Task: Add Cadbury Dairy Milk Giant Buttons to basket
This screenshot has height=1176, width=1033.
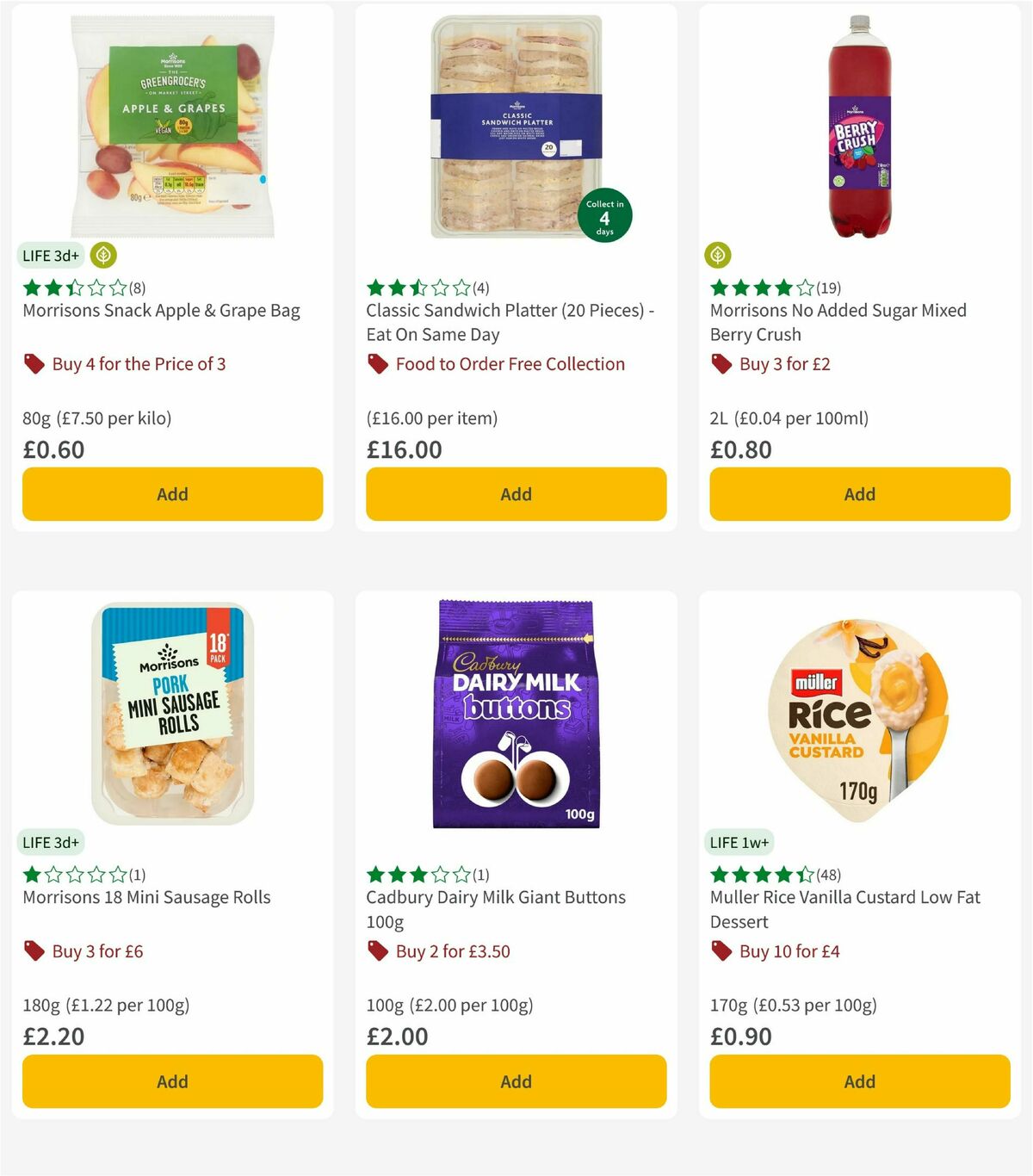Action: (515, 1081)
